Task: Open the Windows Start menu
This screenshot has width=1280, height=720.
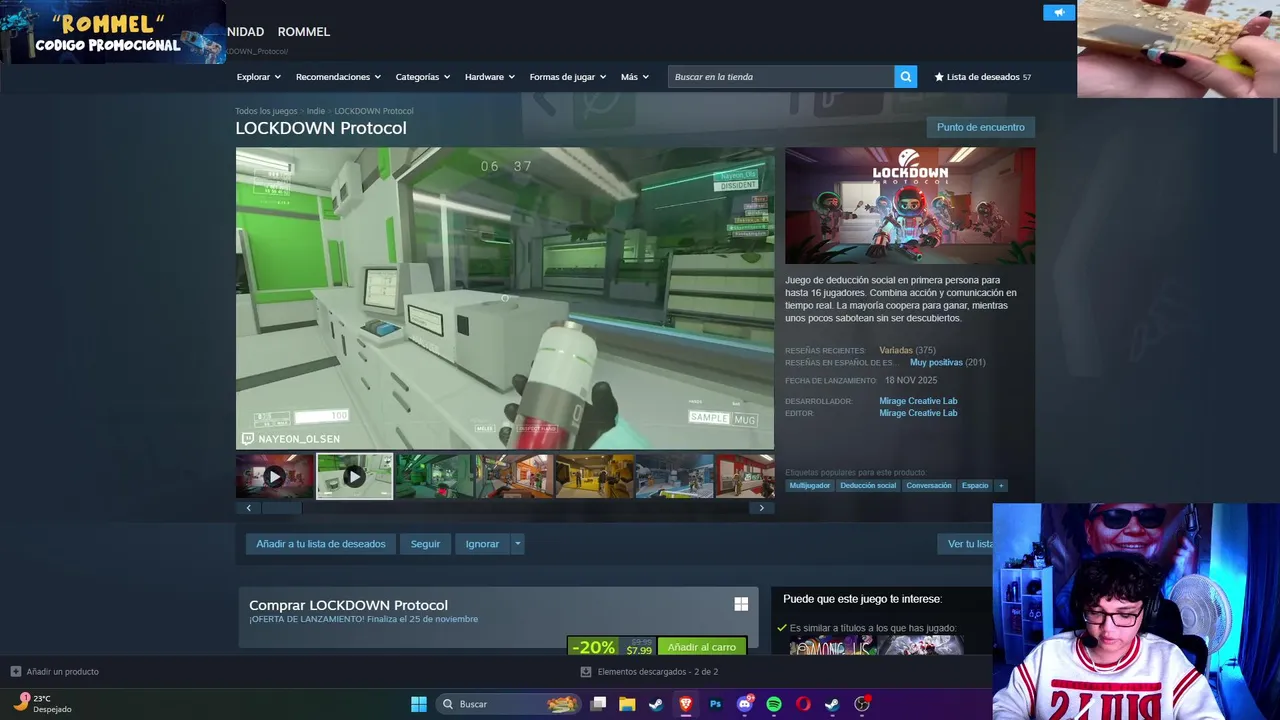Action: click(419, 704)
